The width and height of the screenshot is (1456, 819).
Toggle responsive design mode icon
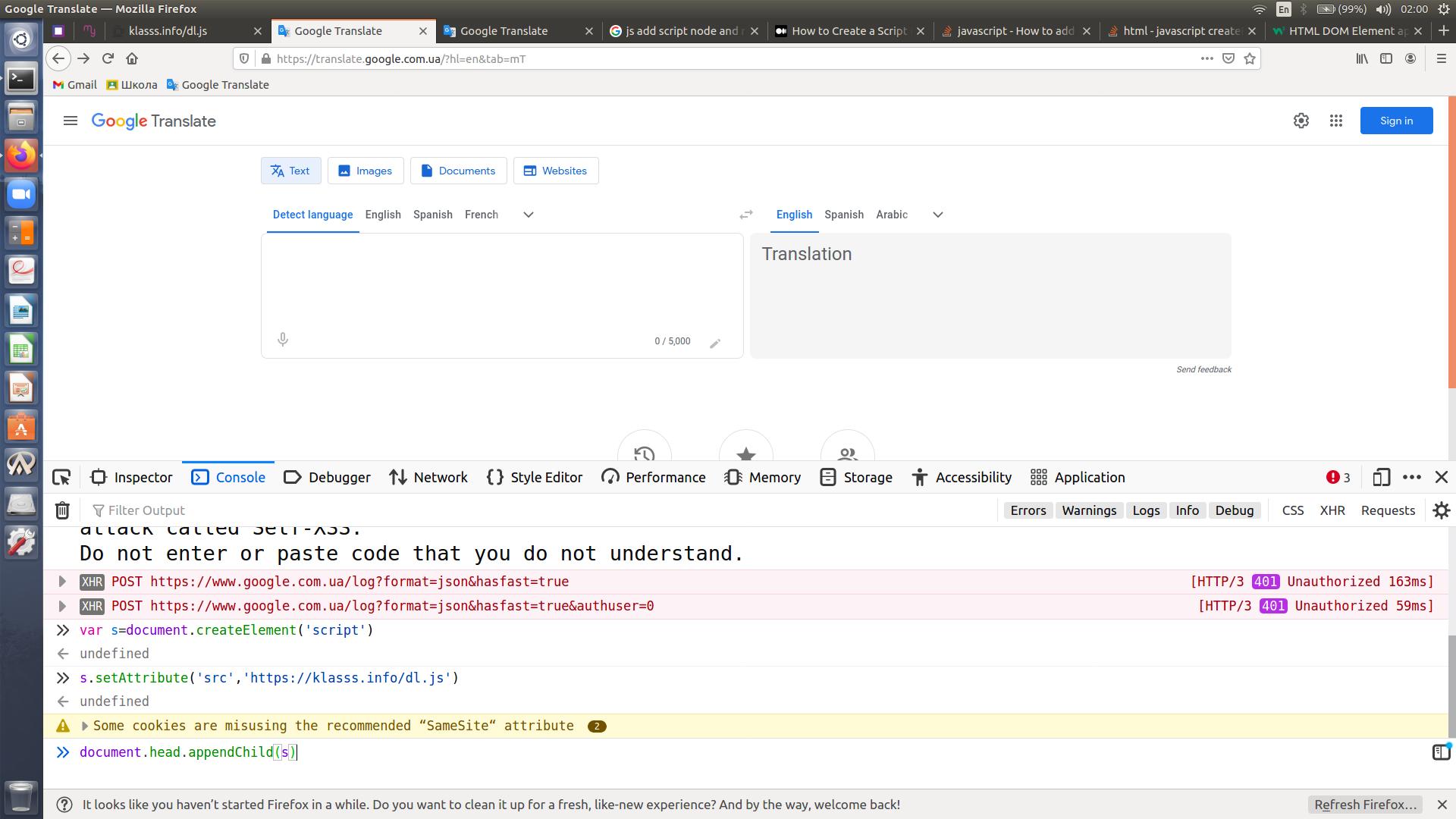(1381, 477)
